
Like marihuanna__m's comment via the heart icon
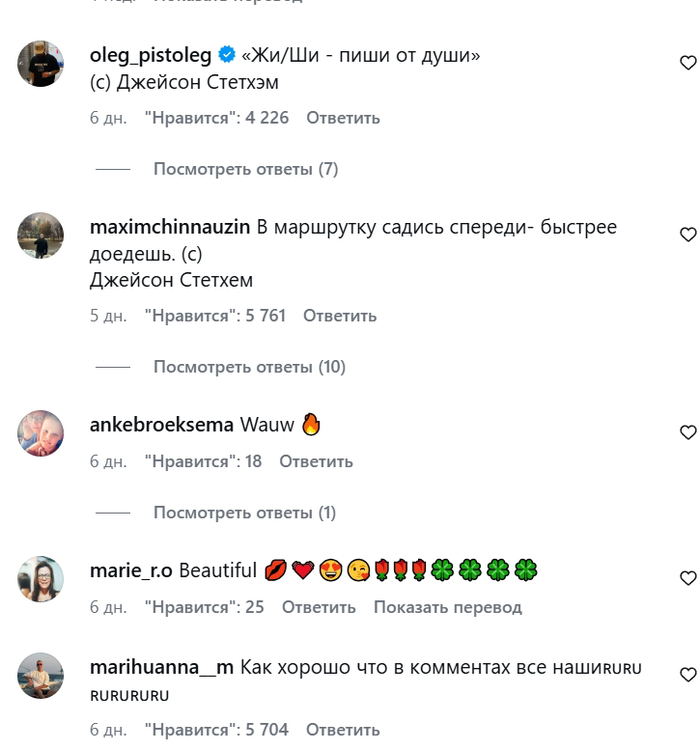[688, 675]
